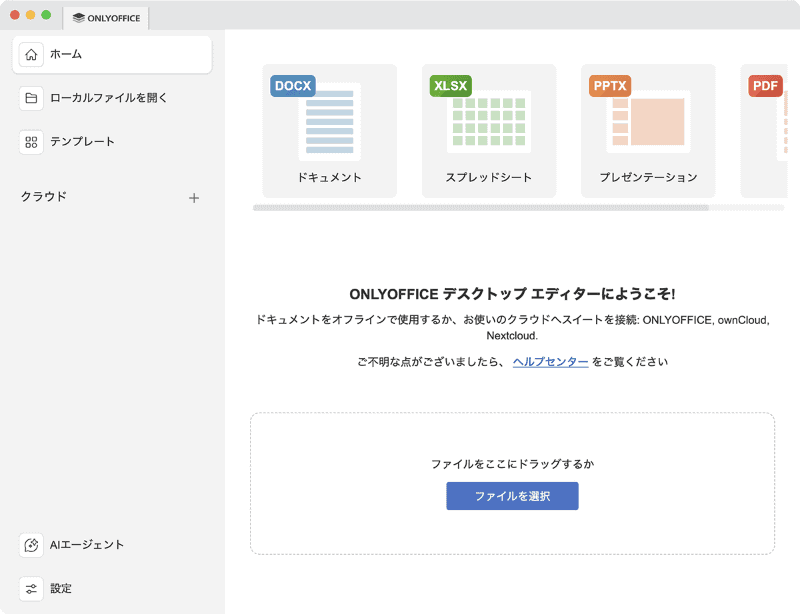Click the PDF badge icon
The image size is (800, 614).
point(765,86)
